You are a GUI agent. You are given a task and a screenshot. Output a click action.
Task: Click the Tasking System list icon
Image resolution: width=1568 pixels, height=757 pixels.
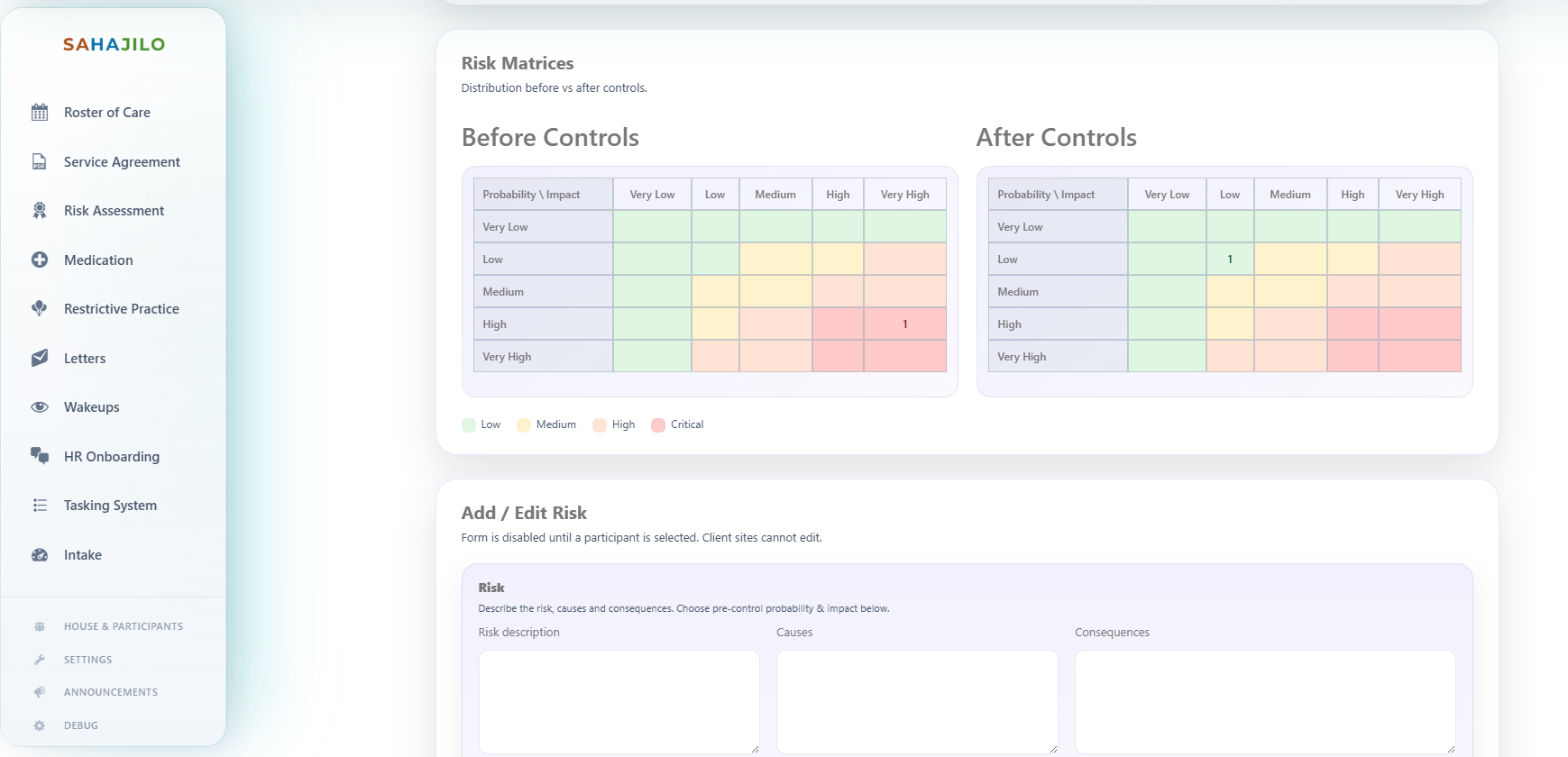point(40,506)
